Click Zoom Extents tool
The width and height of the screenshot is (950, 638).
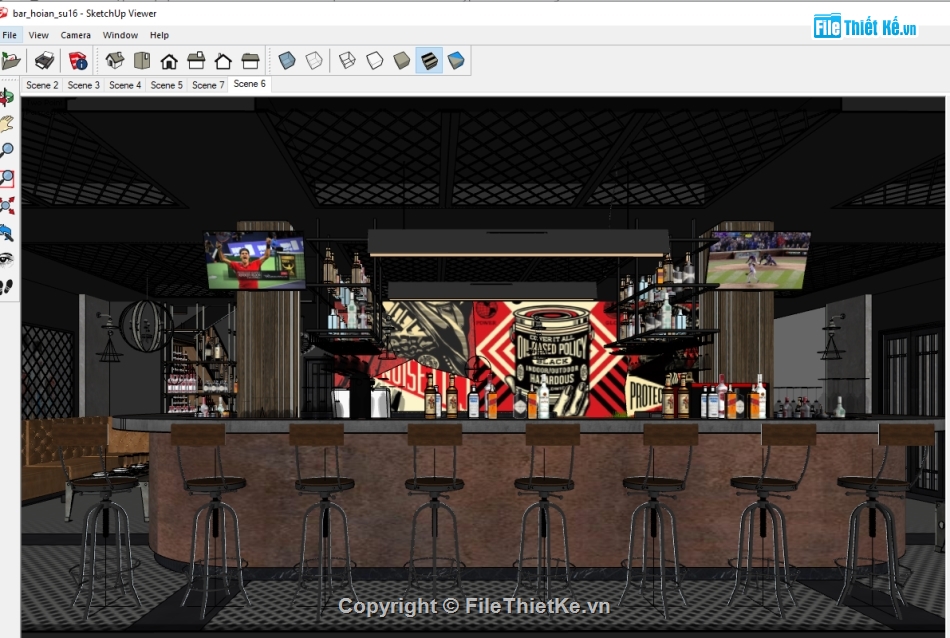point(7,205)
